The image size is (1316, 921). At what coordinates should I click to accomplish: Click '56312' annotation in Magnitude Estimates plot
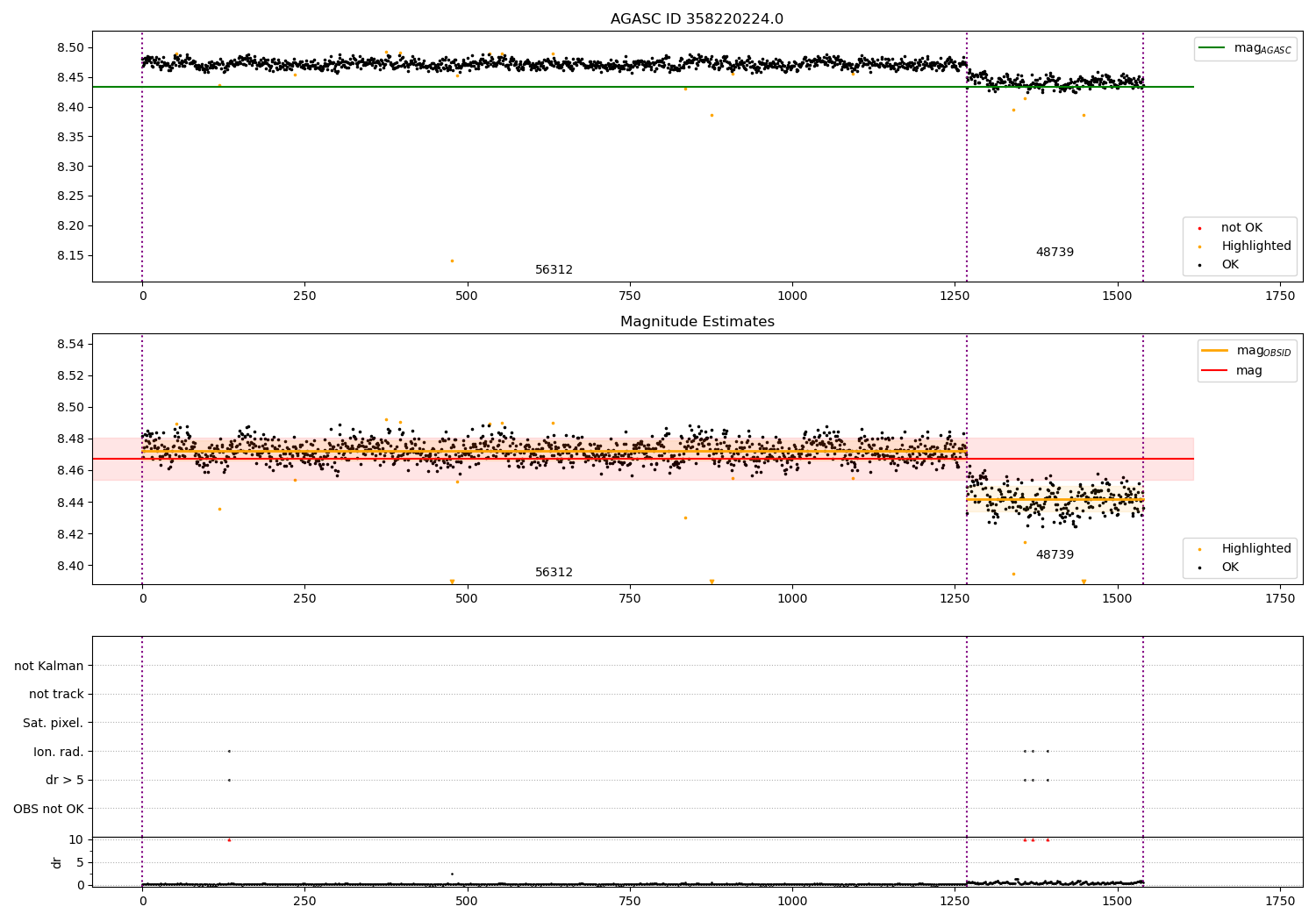click(554, 573)
